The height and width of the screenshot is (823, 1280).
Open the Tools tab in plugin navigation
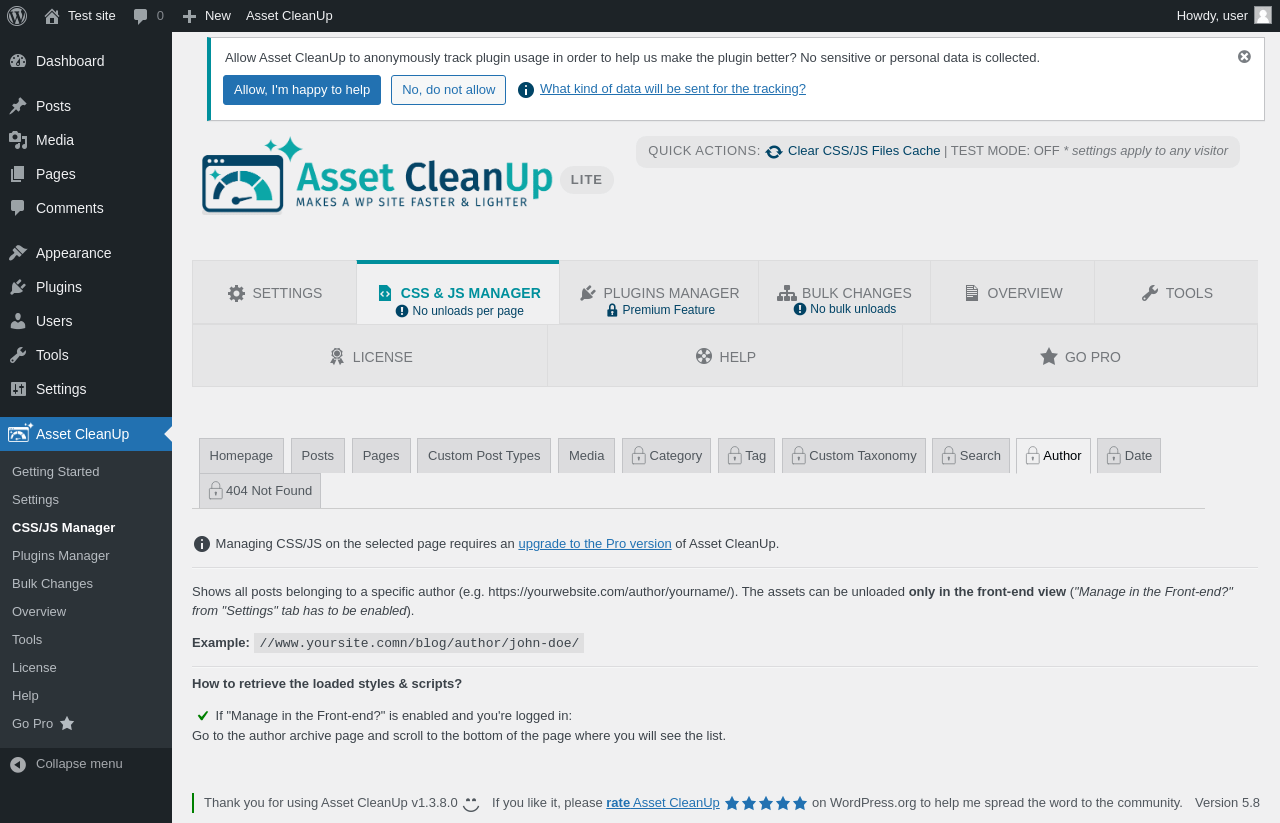tap(1176, 293)
